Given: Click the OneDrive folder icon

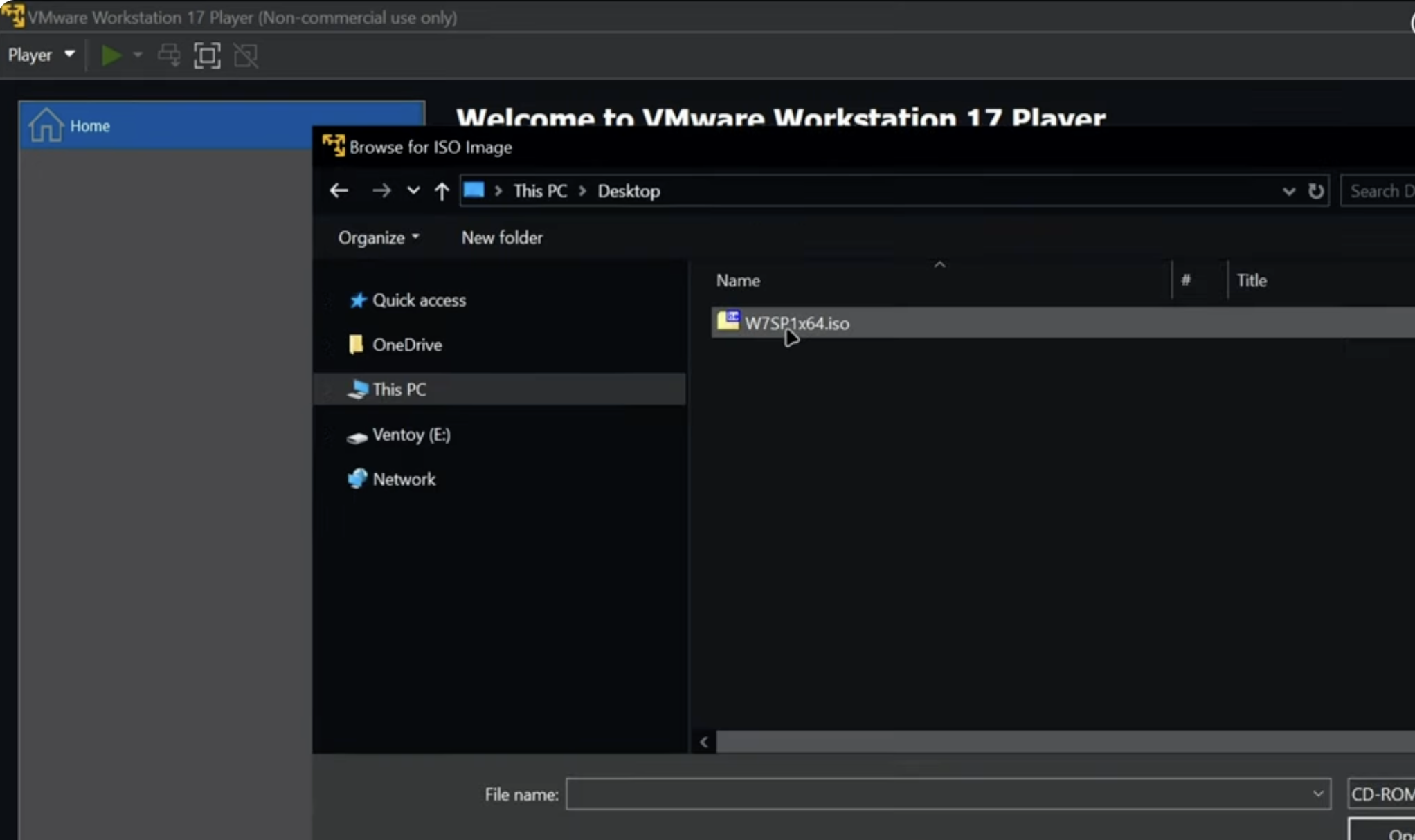Looking at the screenshot, I should pos(356,344).
